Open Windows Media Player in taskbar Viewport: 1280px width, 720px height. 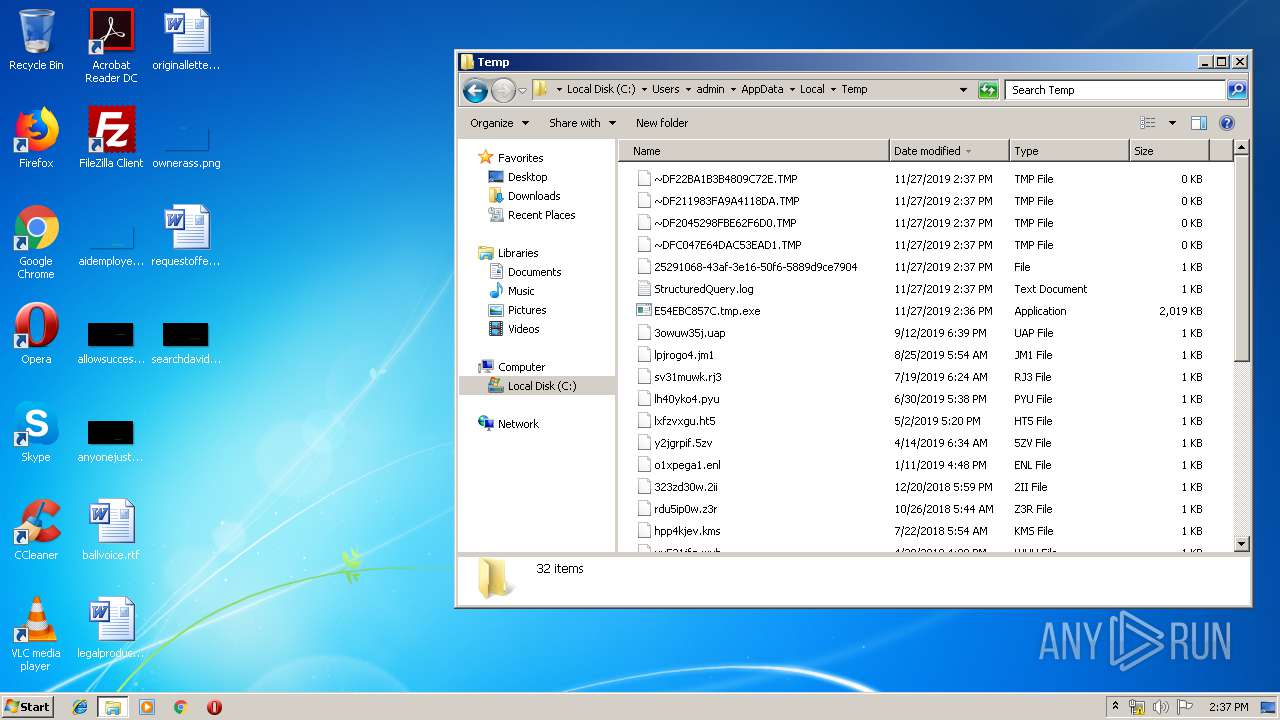(147, 707)
